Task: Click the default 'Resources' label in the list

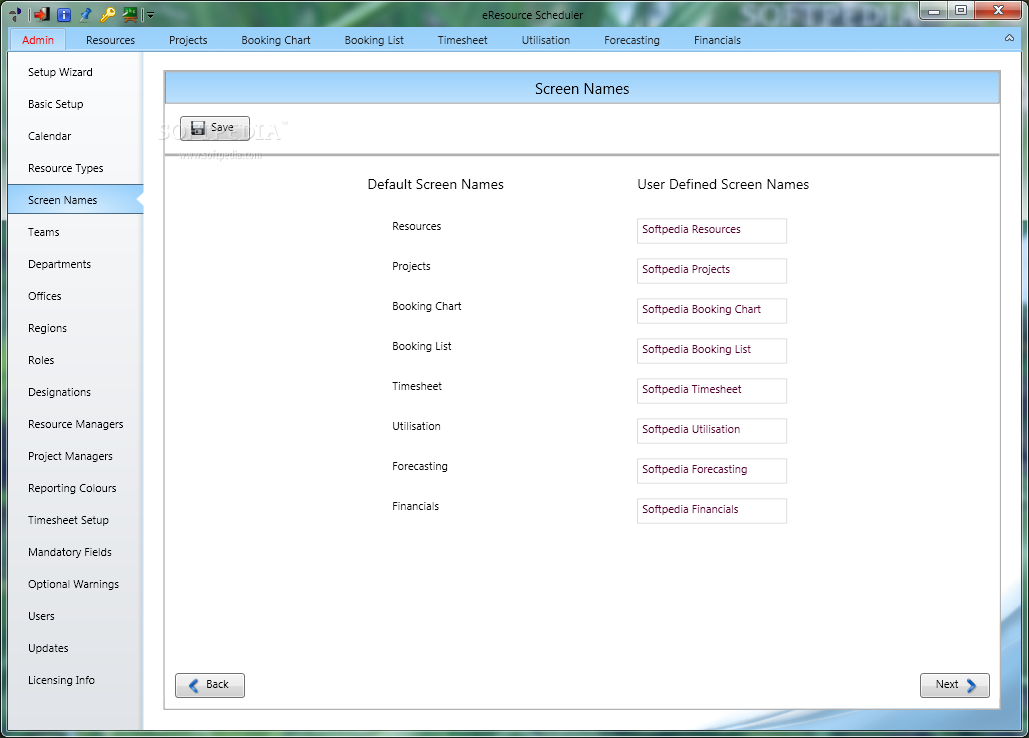Action: (417, 226)
